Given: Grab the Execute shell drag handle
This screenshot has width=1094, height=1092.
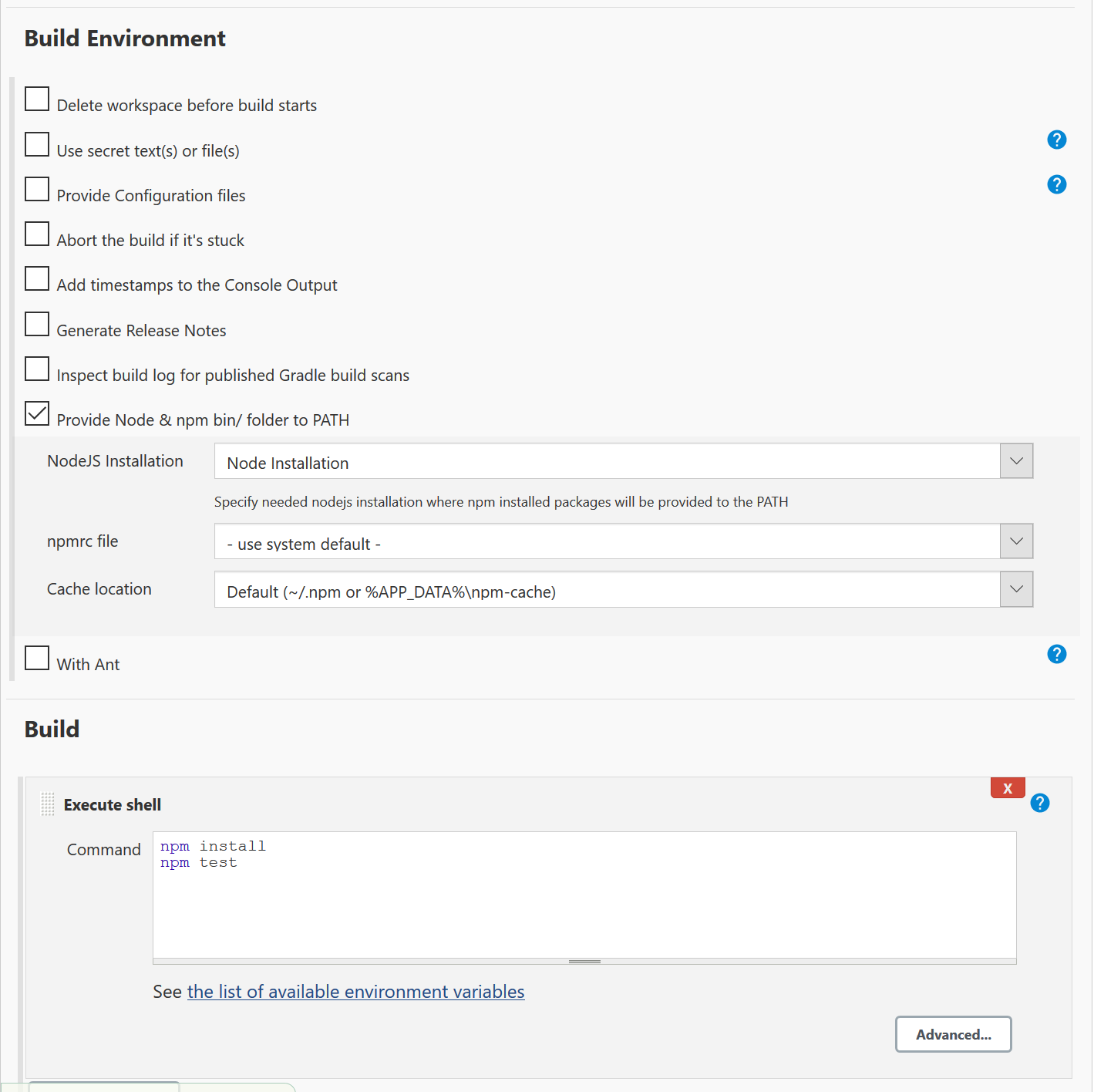Looking at the screenshot, I should click(x=48, y=804).
